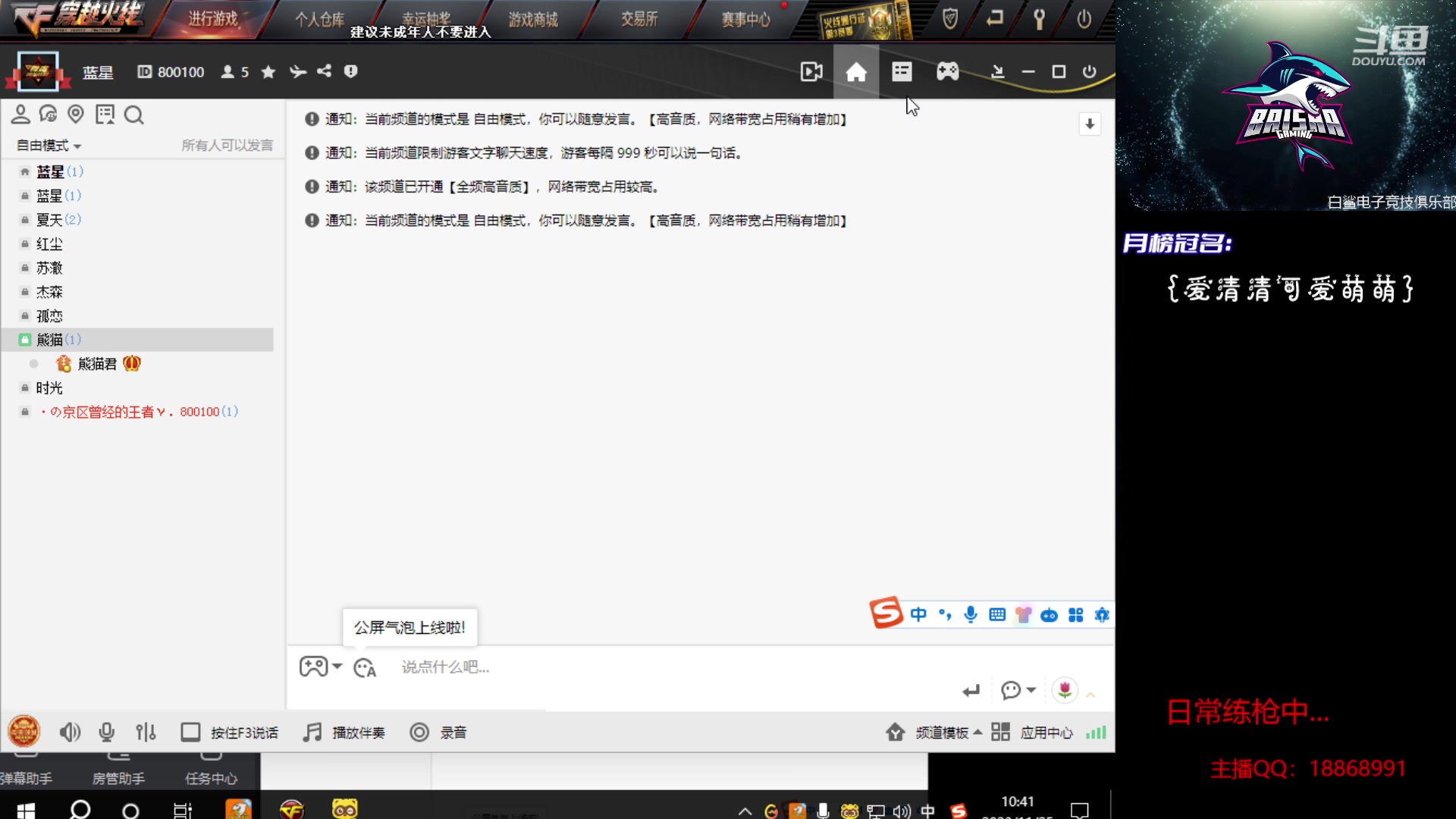Image resolution: width=1456 pixels, height=819 pixels.
Task: Click the network signal bars icon
Action: [1097, 733]
